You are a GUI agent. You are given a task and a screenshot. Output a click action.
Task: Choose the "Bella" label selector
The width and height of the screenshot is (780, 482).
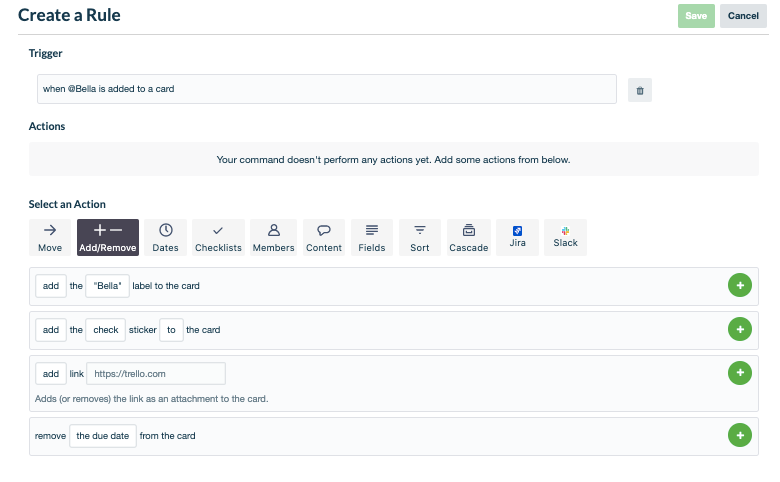(107, 286)
